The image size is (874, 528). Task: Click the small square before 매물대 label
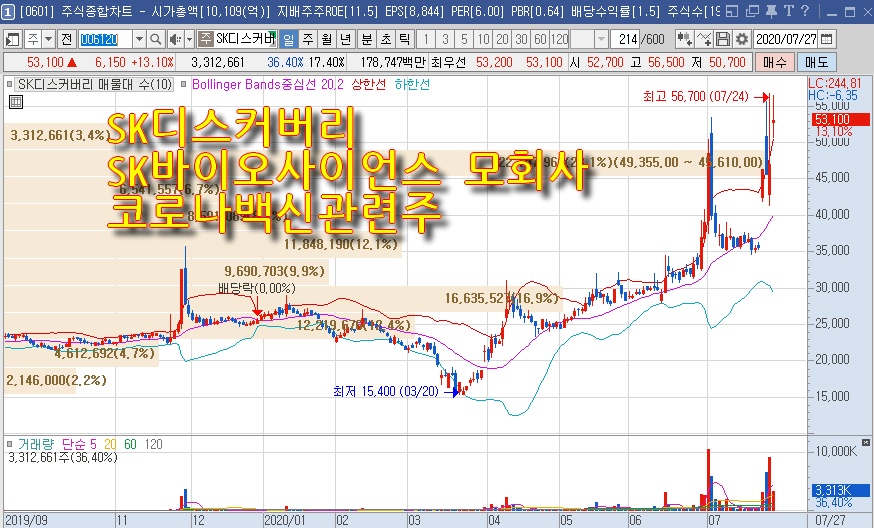tap(9, 84)
